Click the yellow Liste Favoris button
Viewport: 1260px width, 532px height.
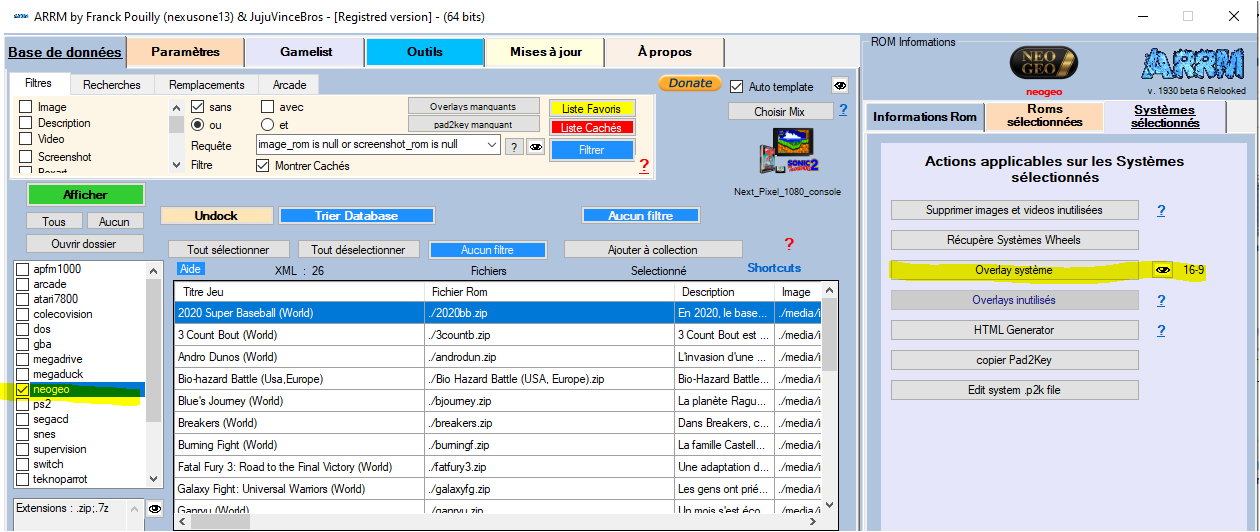pos(591,108)
